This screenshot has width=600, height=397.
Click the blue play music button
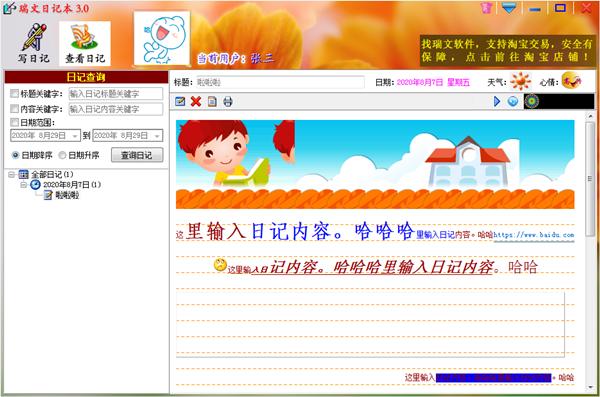(x=497, y=101)
